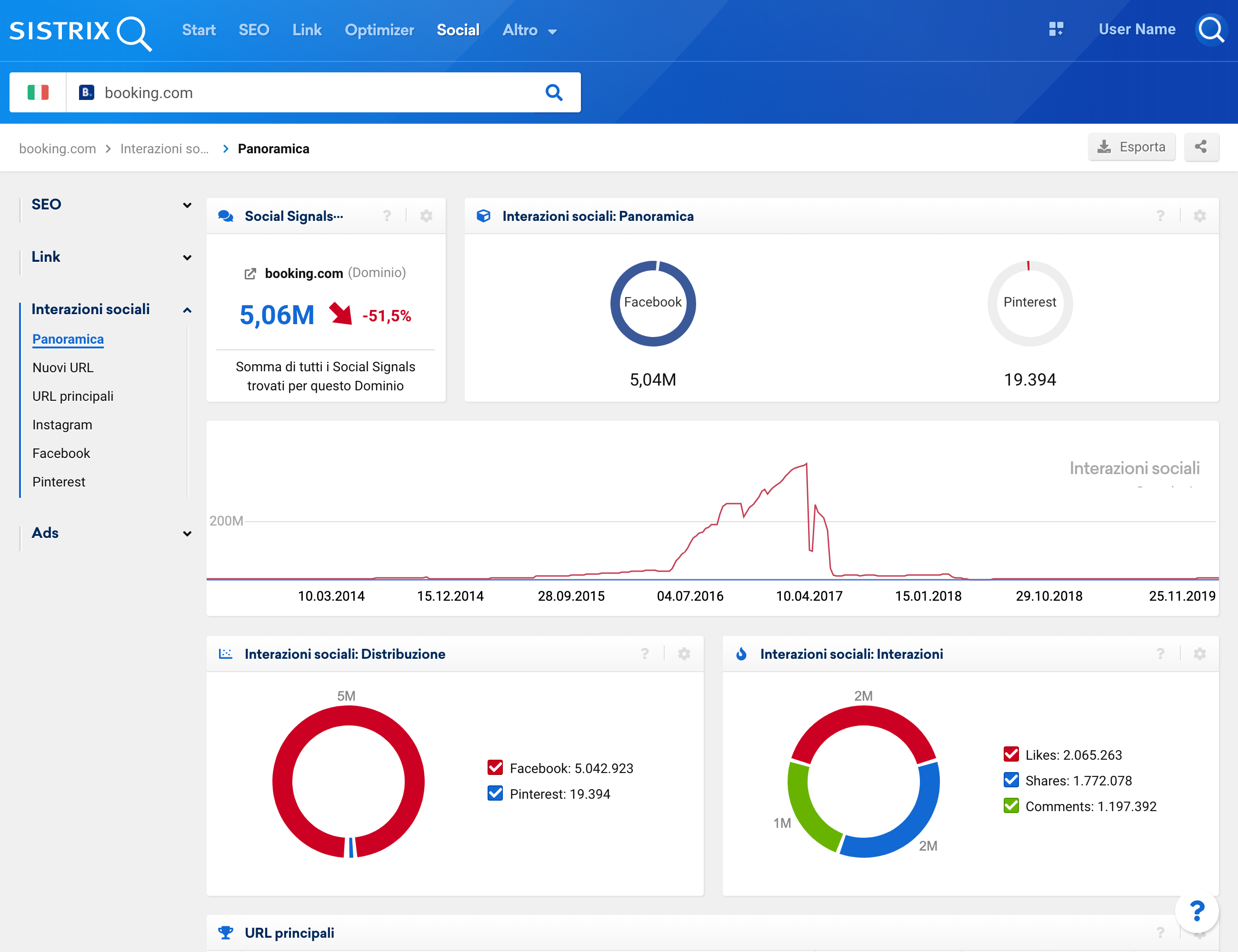
Task: Select Nuovi URL in the sidebar
Action: [63, 368]
